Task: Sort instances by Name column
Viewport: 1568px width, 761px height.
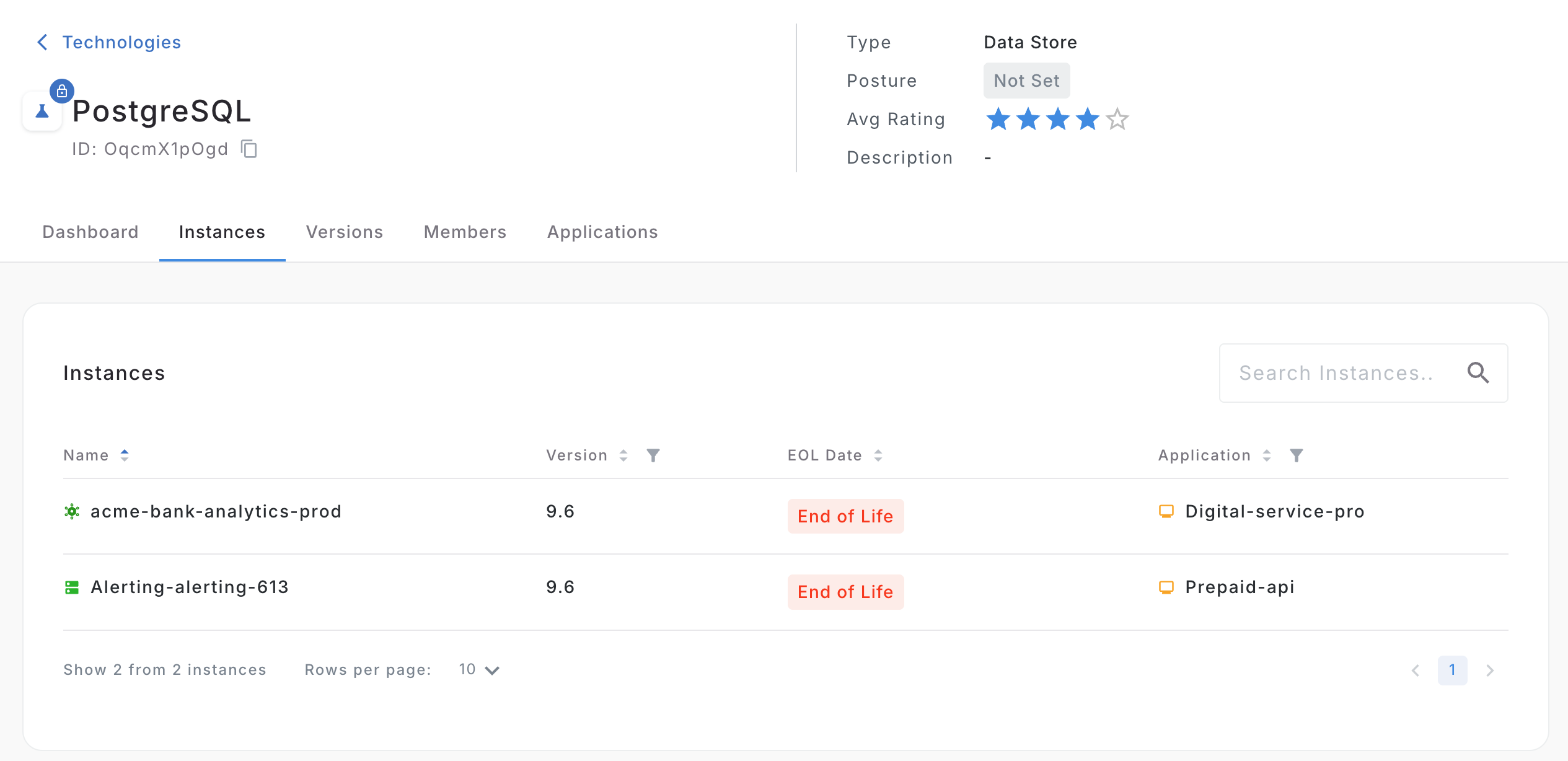Action: click(125, 455)
